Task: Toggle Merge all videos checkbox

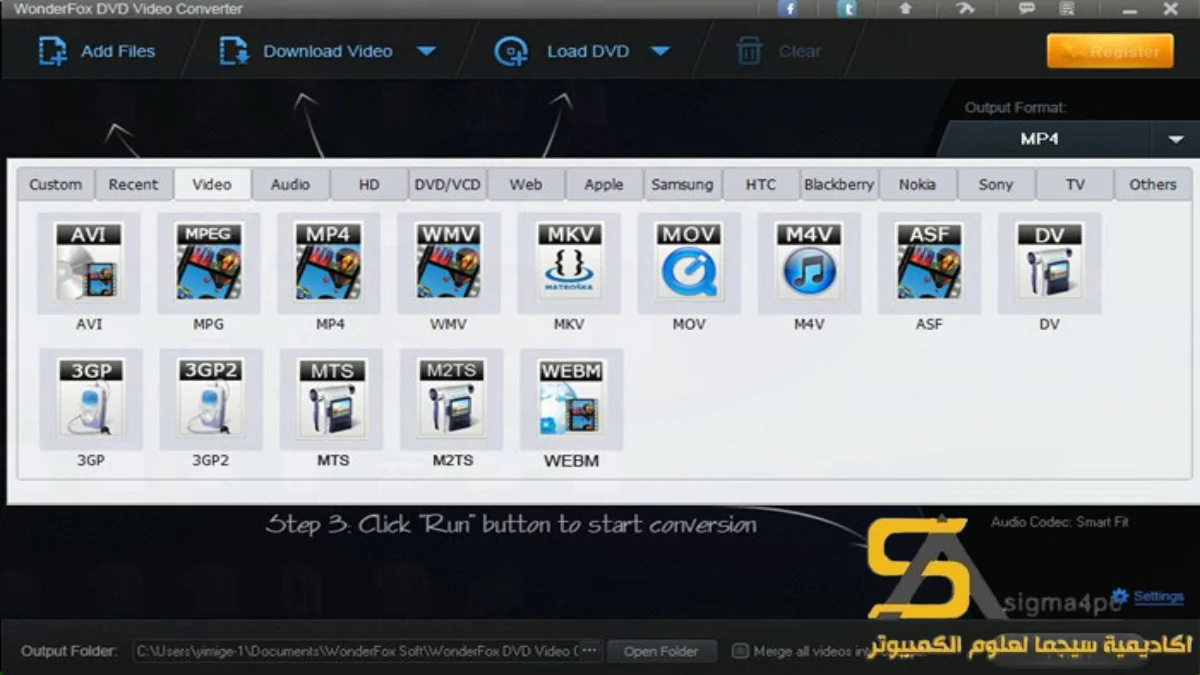Action: tap(740, 651)
